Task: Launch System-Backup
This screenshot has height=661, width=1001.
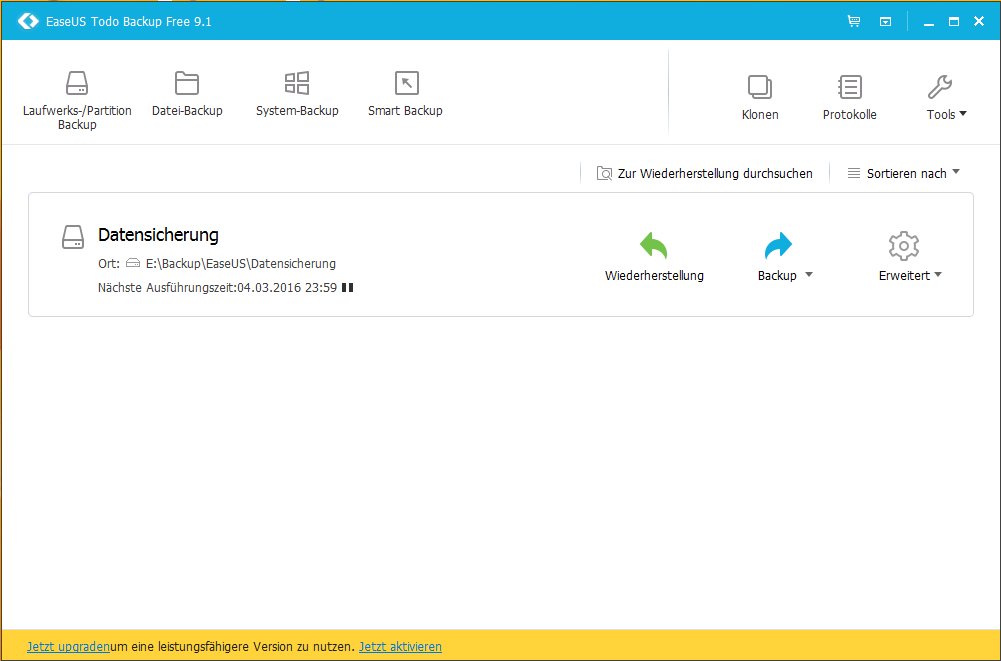Action: tap(297, 95)
